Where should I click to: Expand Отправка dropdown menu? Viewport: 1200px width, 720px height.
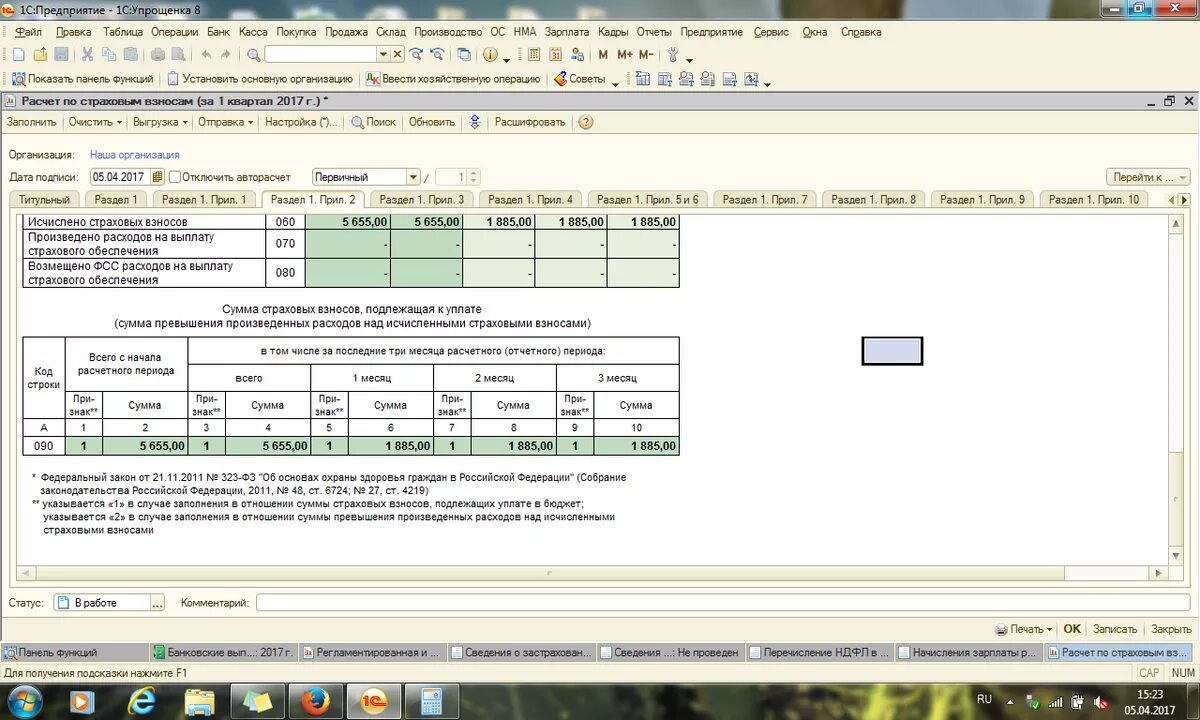[226, 122]
